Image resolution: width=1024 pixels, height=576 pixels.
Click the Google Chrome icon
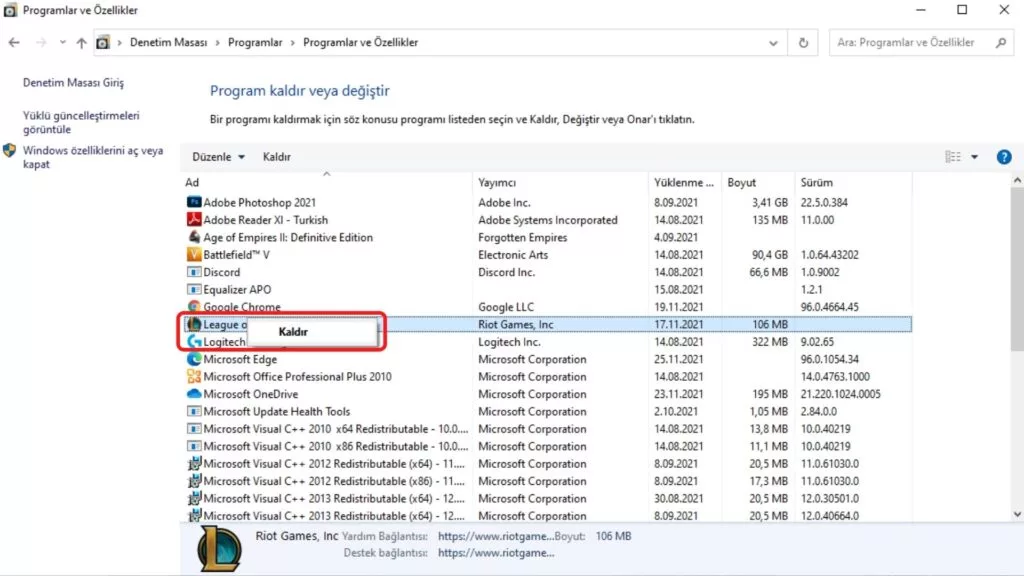(193, 306)
